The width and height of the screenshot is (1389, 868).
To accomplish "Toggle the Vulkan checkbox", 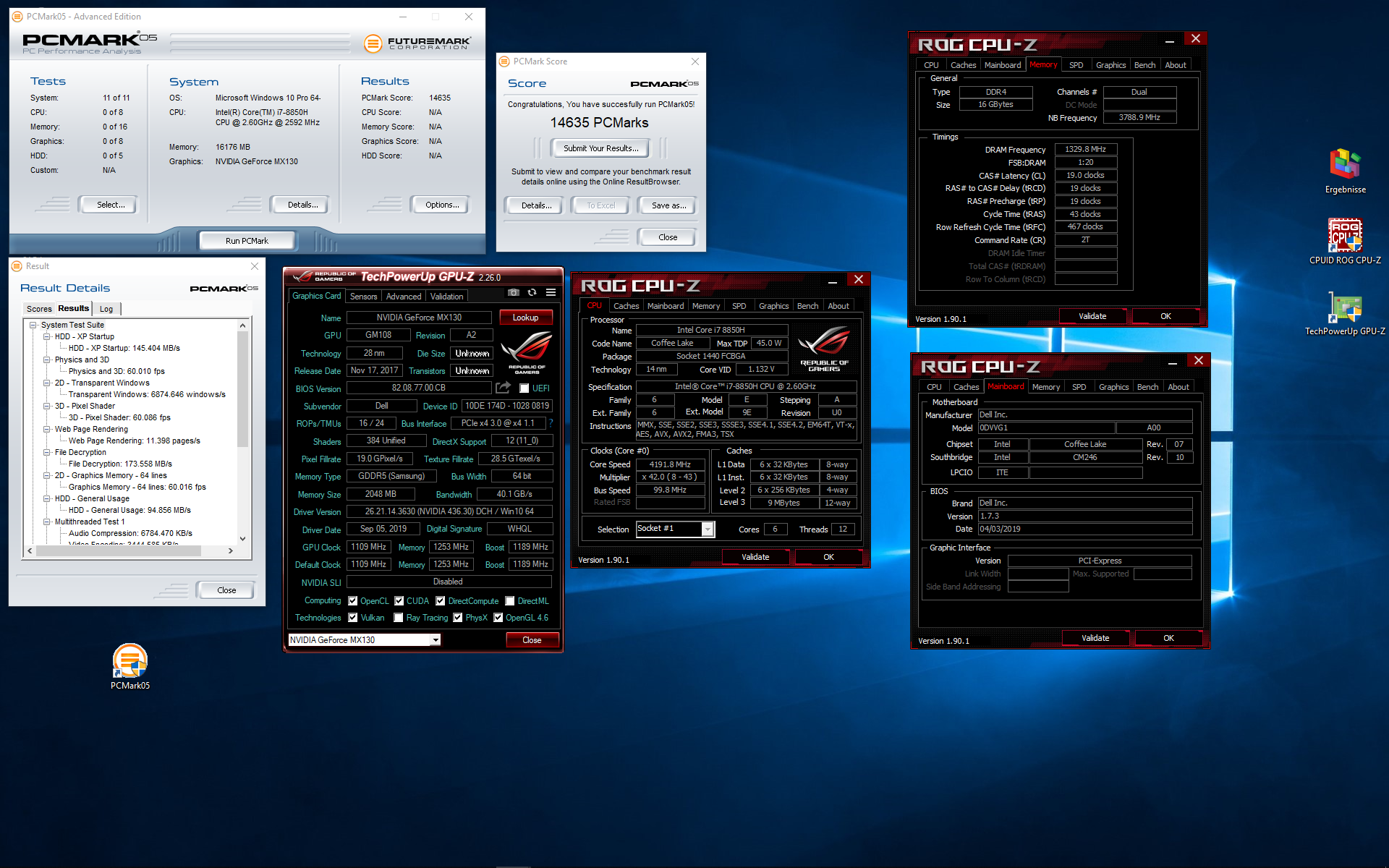I will 352,618.
